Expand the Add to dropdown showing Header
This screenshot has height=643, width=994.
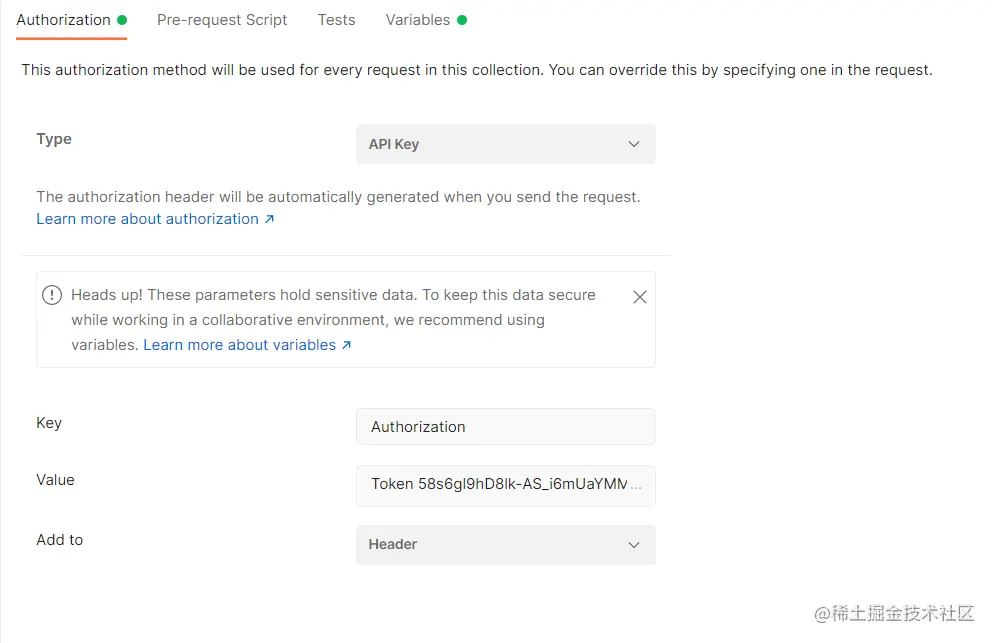tap(505, 545)
